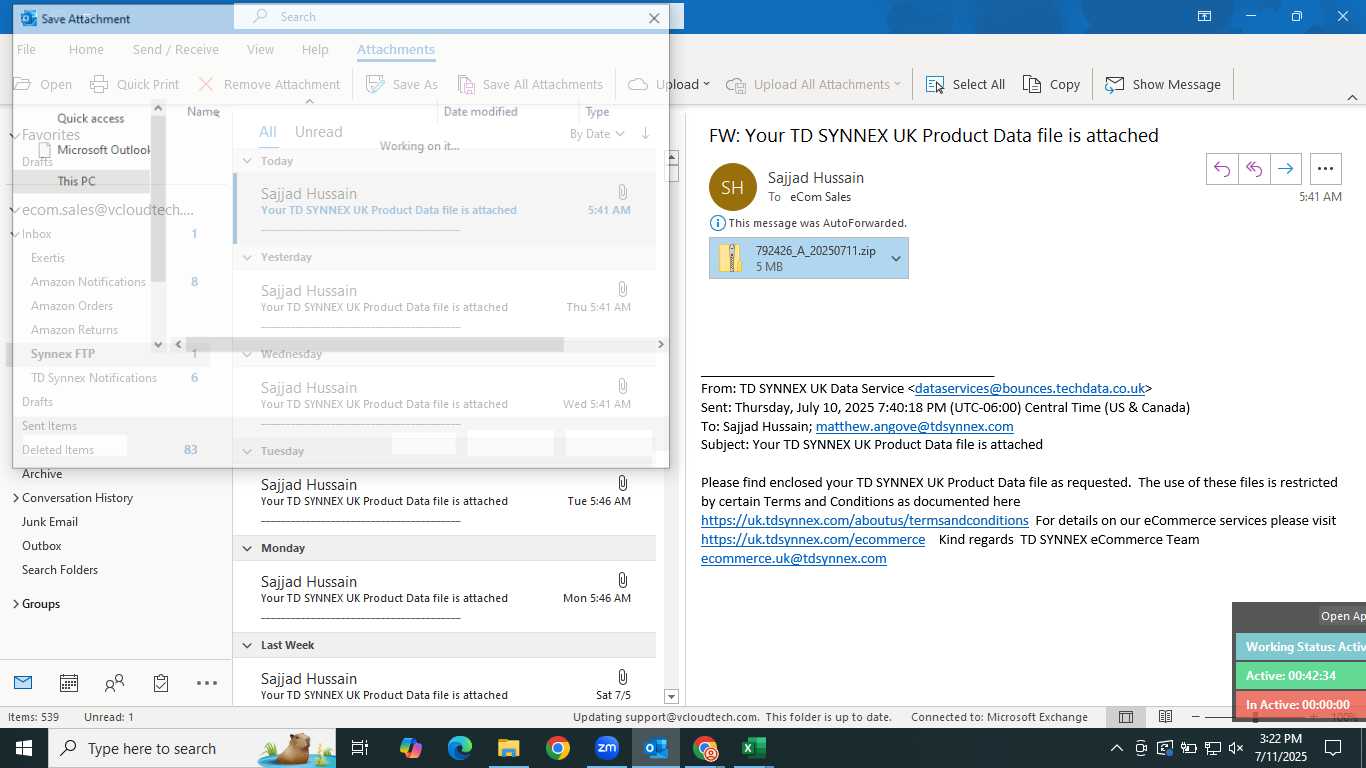Screen dimensions: 1366x768
Task: Open the three-dots more actions menu
Action: (1326, 169)
